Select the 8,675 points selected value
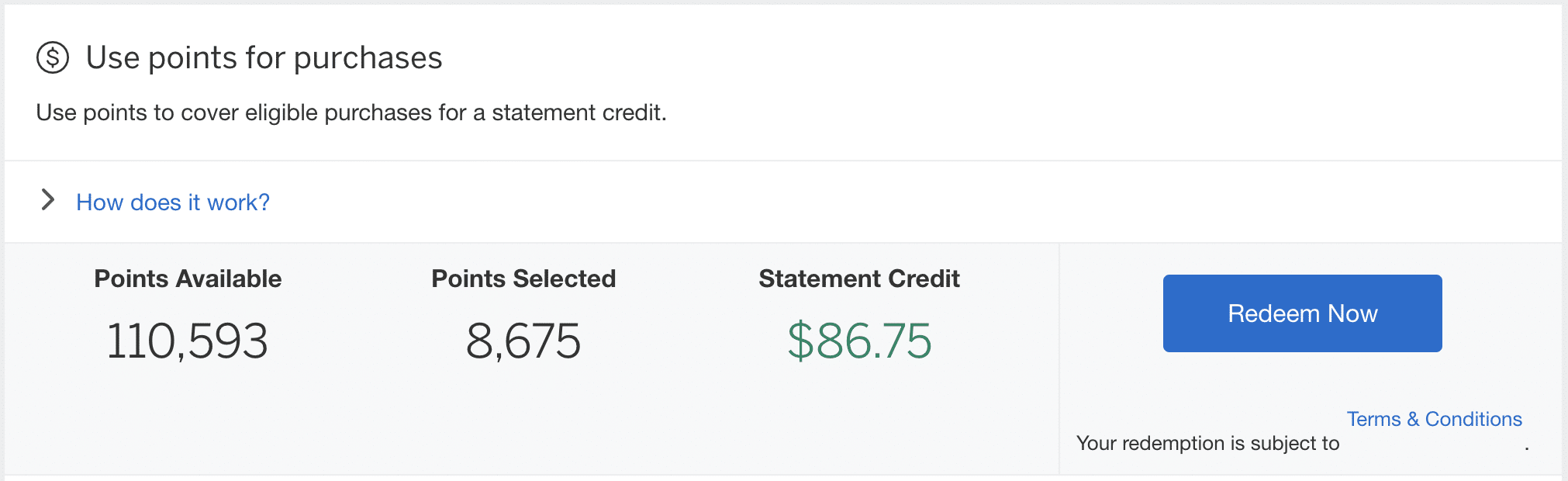Screen dimensions: 1568x481 523,341
